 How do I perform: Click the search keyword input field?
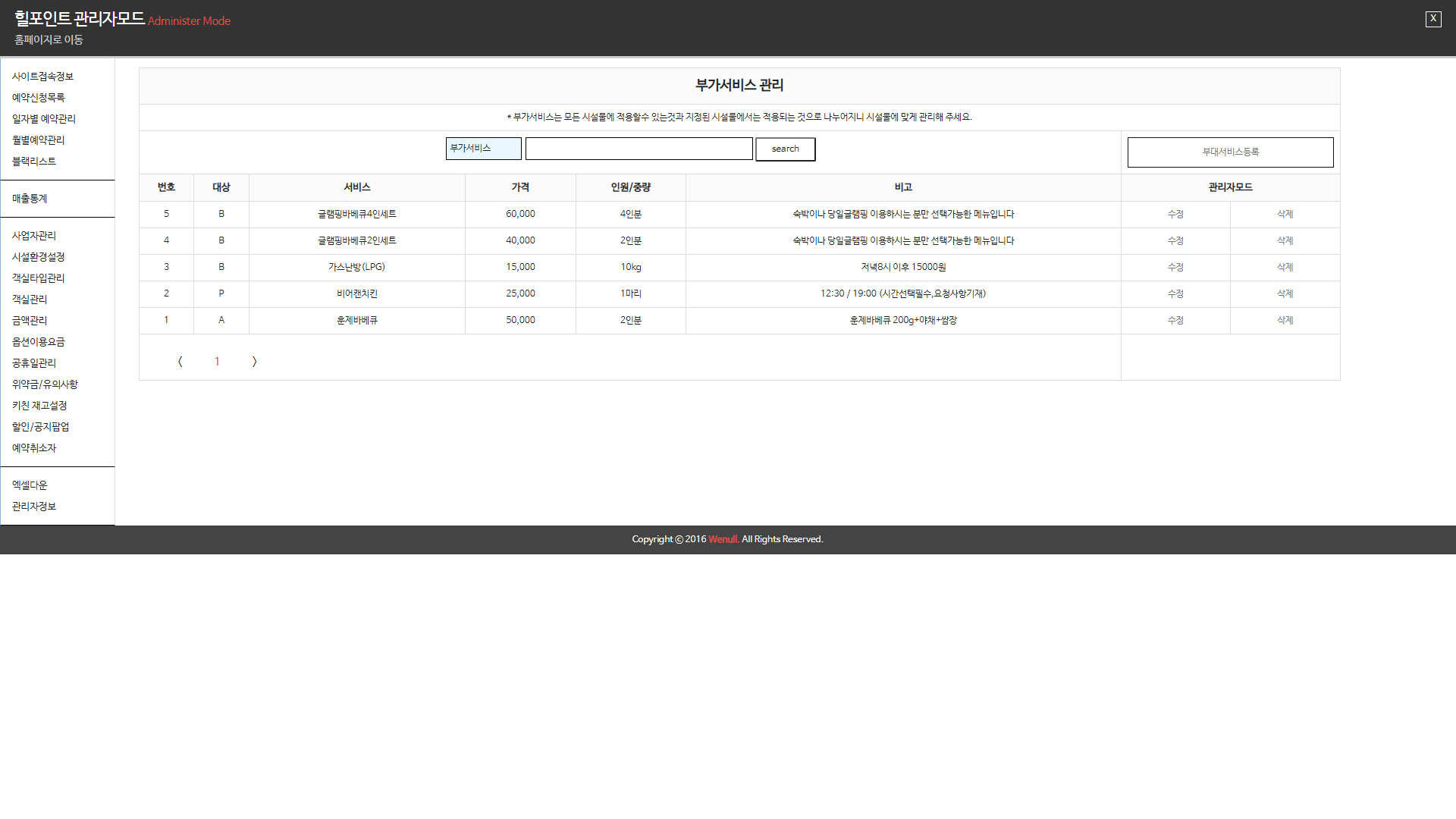[x=639, y=149]
